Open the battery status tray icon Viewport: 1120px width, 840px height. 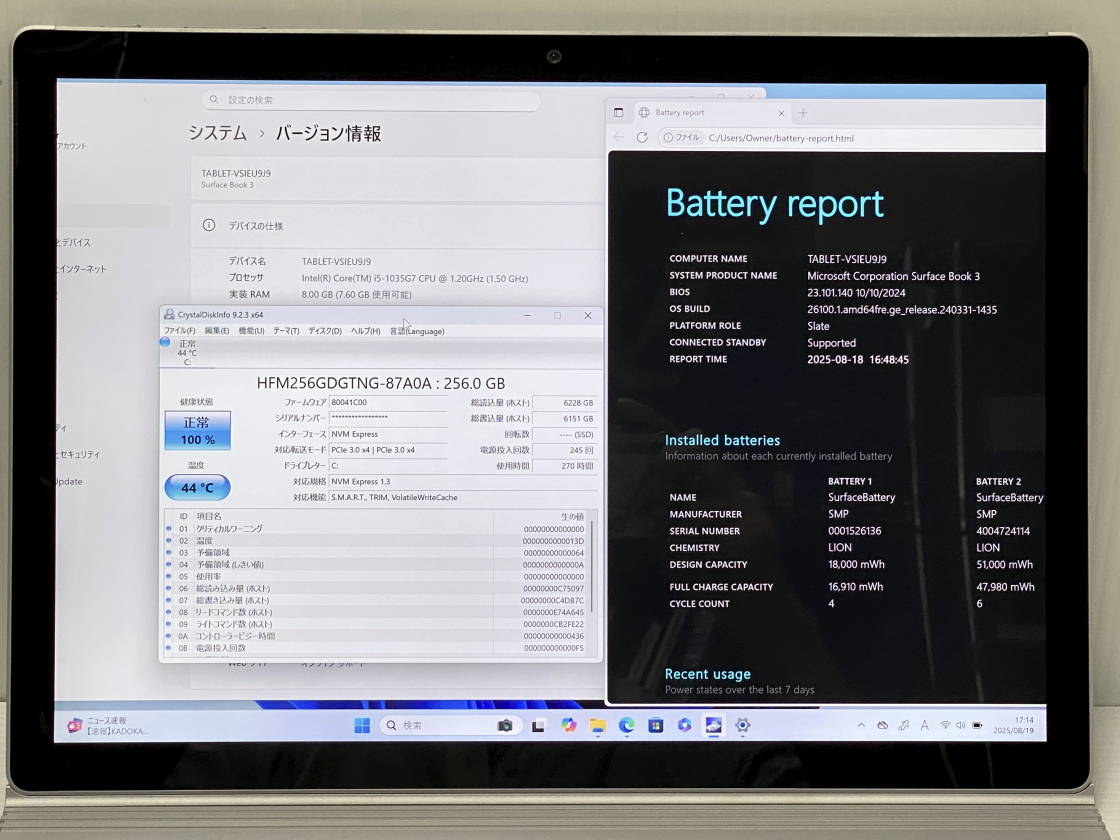click(977, 726)
